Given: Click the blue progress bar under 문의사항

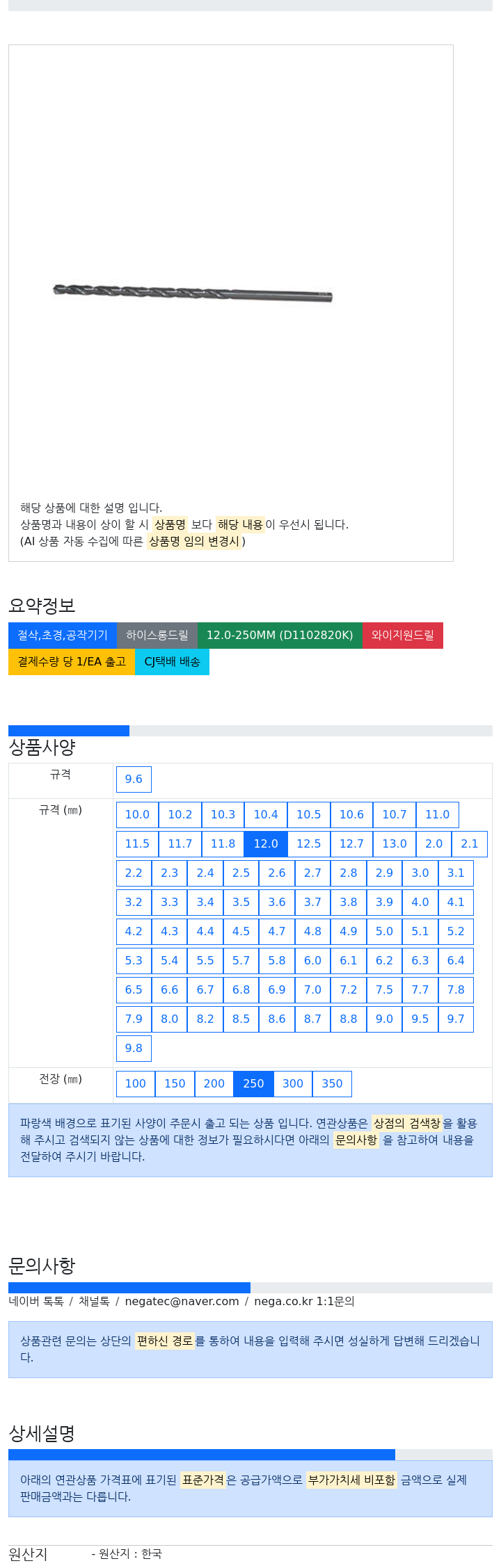Looking at the screenshot, I should coord(129,1288).
